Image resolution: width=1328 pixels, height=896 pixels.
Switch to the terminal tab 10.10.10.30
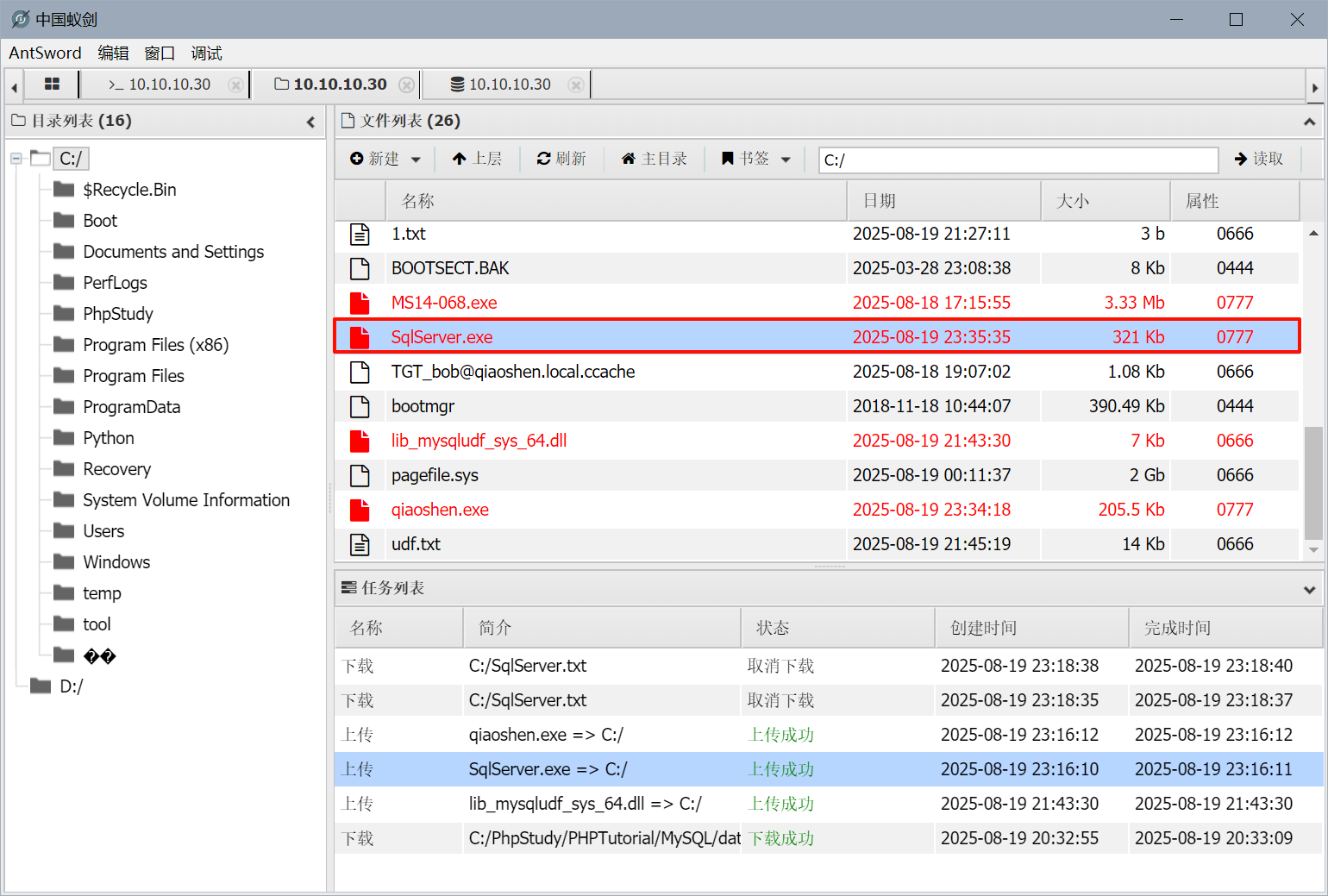click(160, 85)
